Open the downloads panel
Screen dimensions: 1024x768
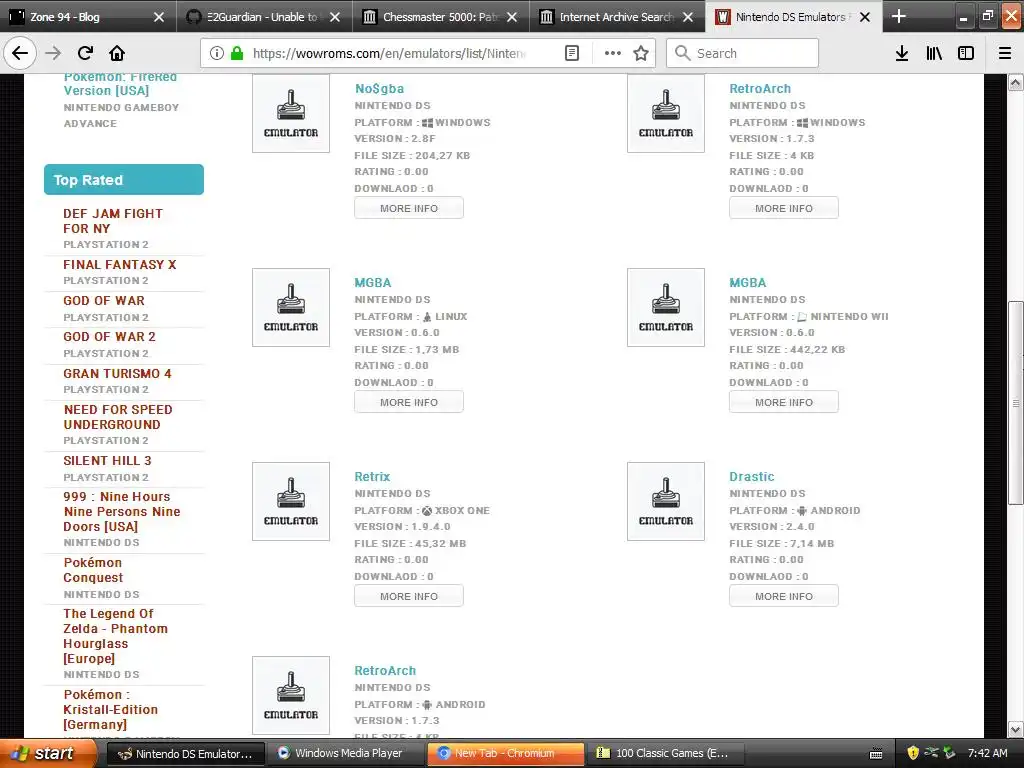[902, 53]
